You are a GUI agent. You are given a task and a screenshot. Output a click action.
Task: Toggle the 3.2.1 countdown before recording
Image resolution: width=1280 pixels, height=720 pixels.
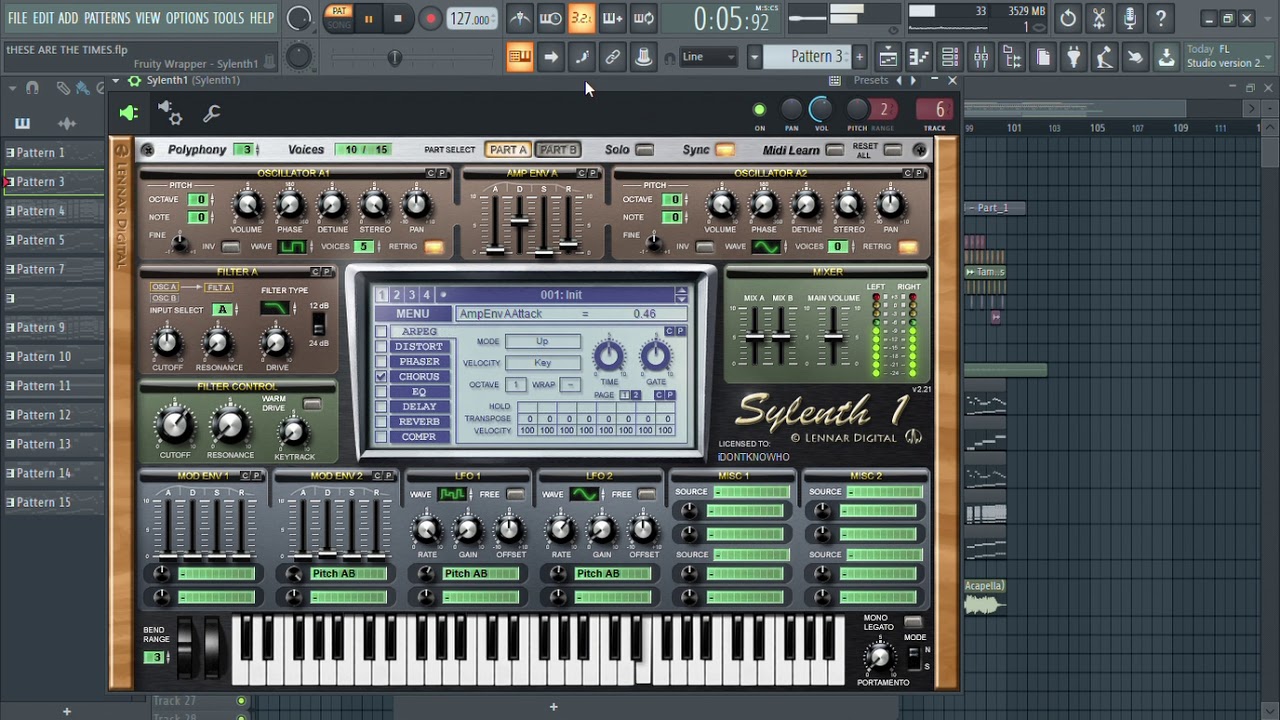click(581, 18)
